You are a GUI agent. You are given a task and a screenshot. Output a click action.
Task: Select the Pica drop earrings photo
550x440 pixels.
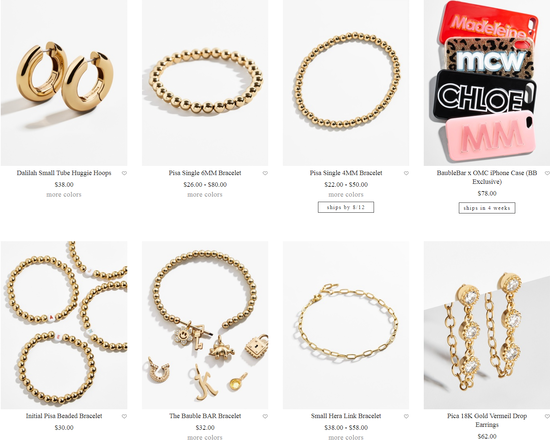(x=487, y=325)
